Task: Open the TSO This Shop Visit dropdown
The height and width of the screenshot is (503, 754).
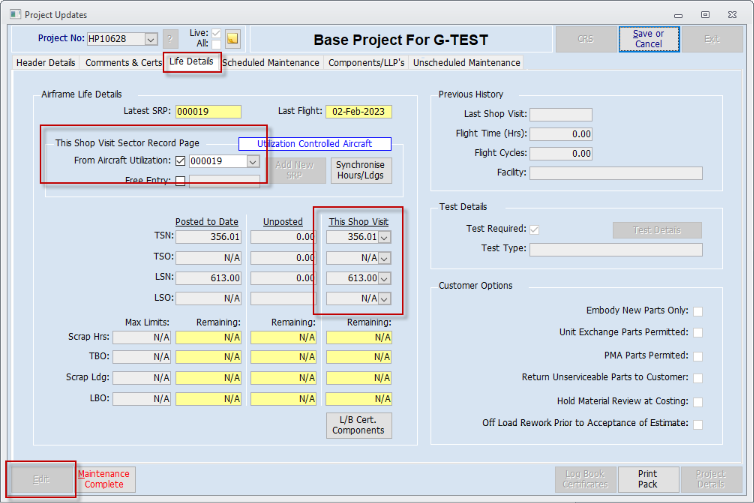Action: [385, 259]
